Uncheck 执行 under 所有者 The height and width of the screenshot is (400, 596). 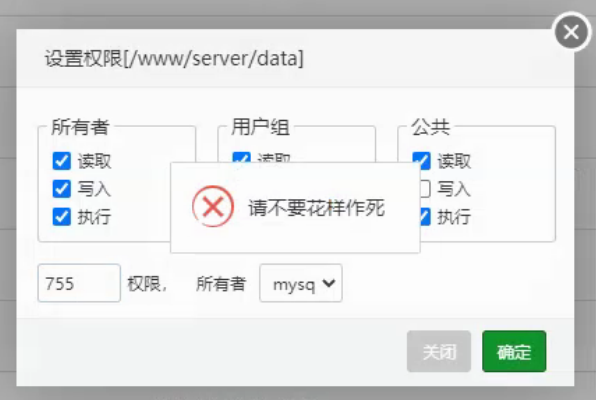pyautogui.click(x=62, y=217)
